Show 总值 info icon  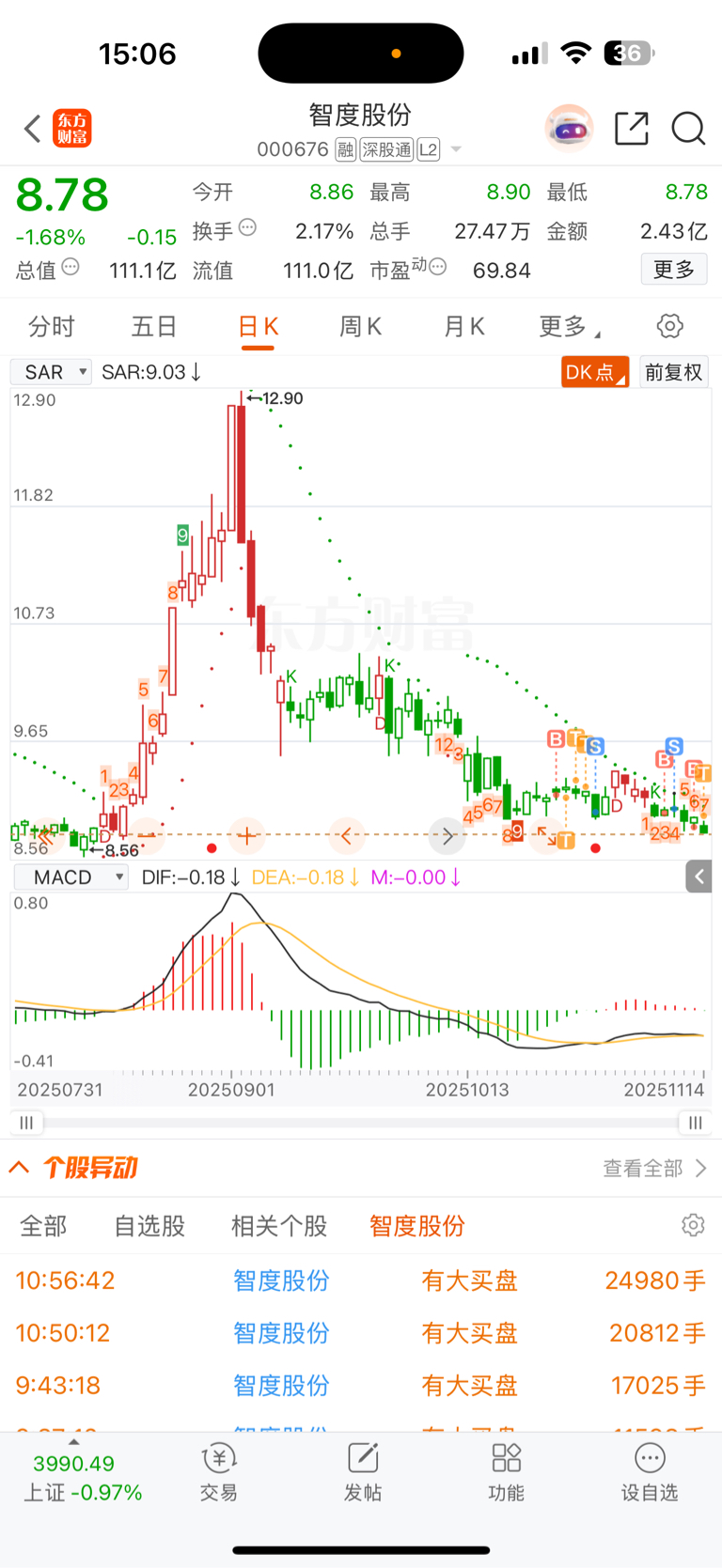71,268
